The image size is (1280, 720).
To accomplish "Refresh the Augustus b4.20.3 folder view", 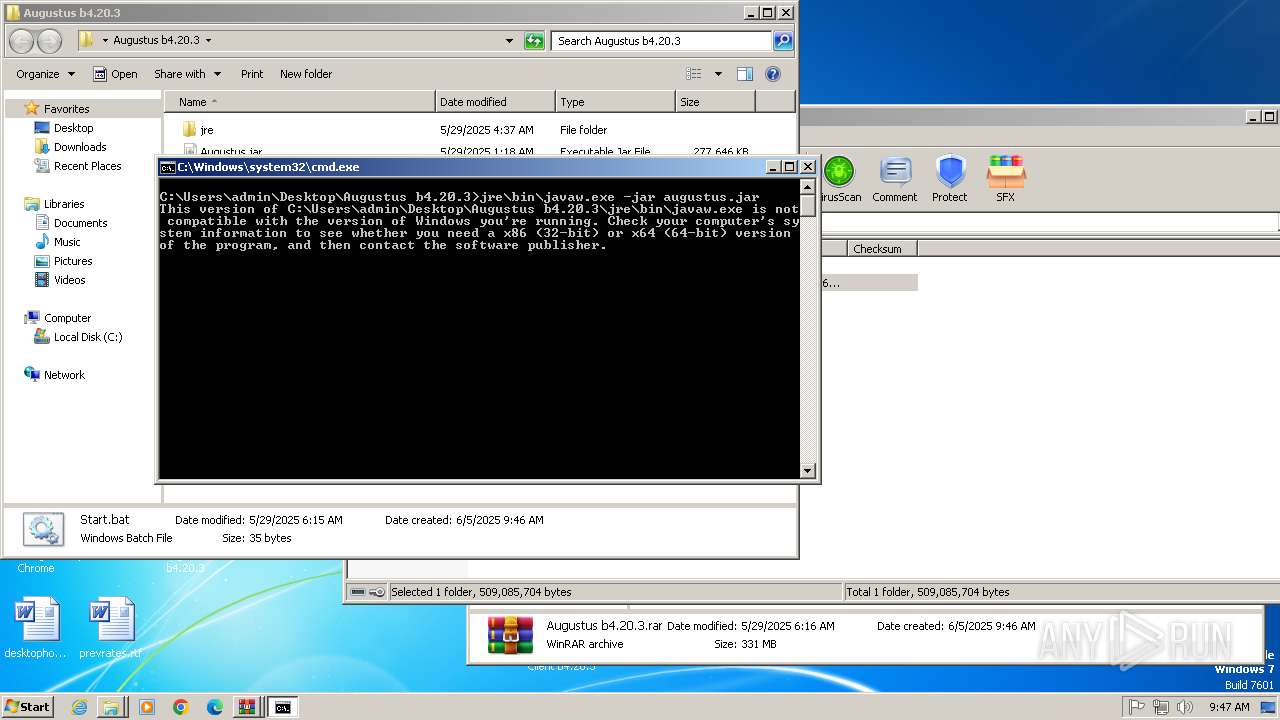I will click(535, 41).
